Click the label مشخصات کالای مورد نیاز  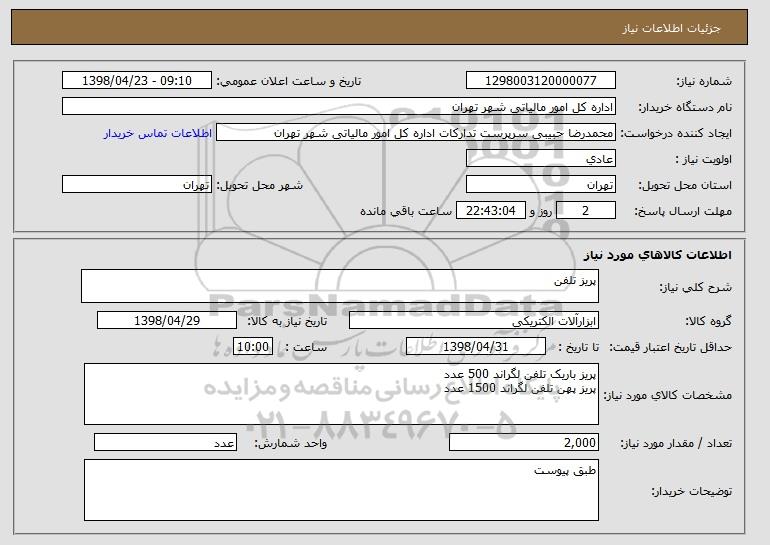click(x=667, y=395)
